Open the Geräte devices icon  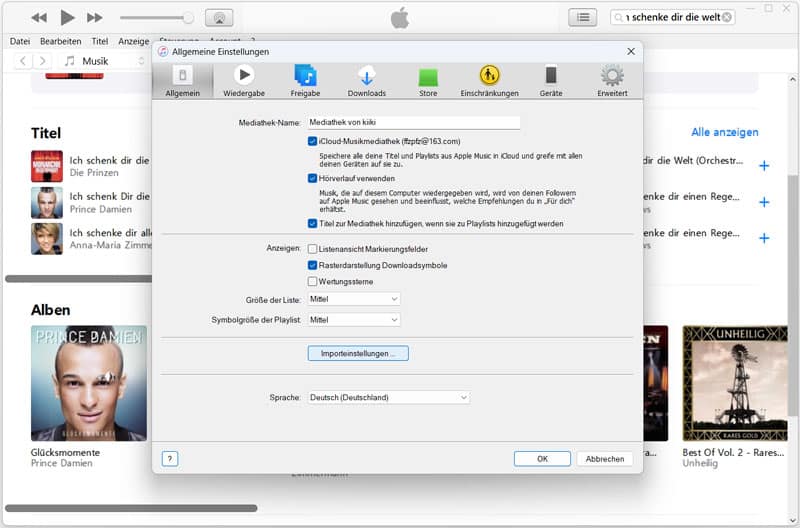(x=550, y=75)
